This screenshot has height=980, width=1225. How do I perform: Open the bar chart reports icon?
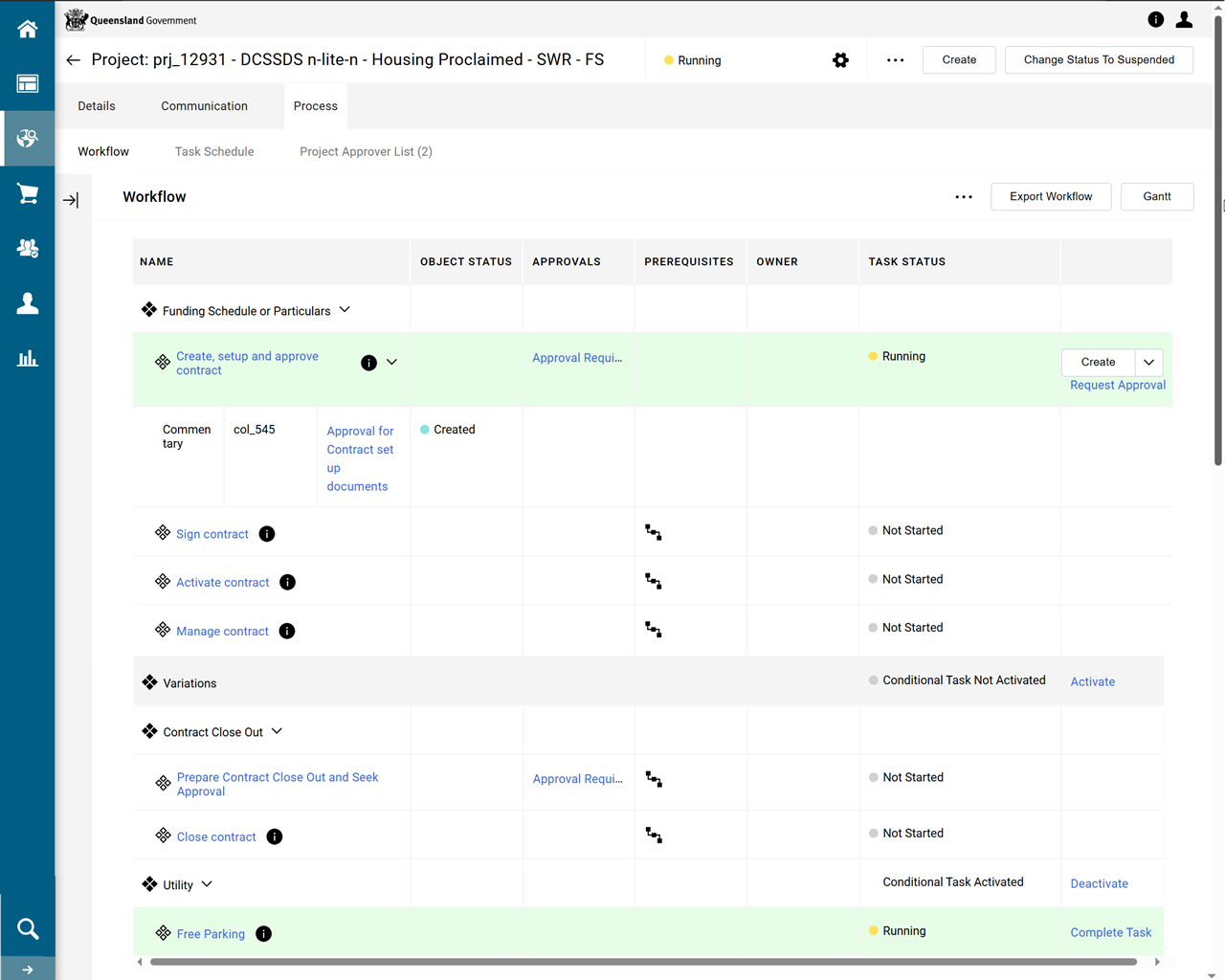(x=28, y=359)
